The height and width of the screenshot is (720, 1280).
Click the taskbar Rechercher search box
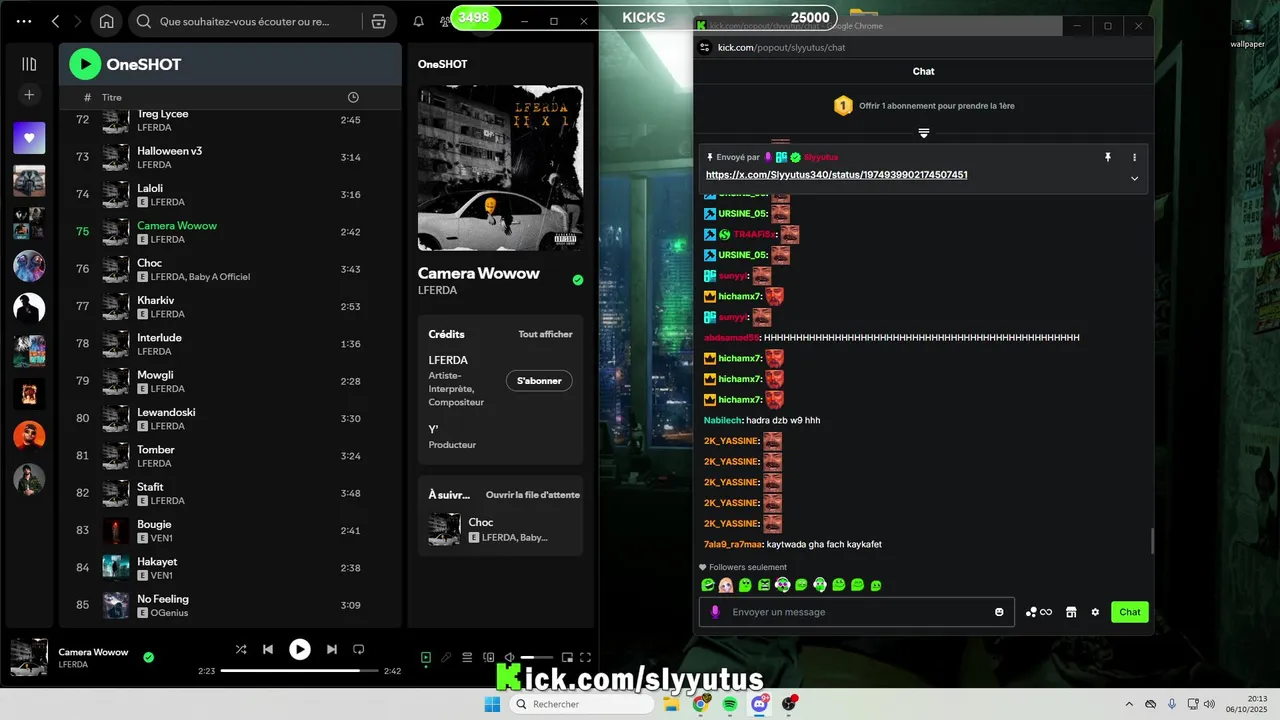580,704
